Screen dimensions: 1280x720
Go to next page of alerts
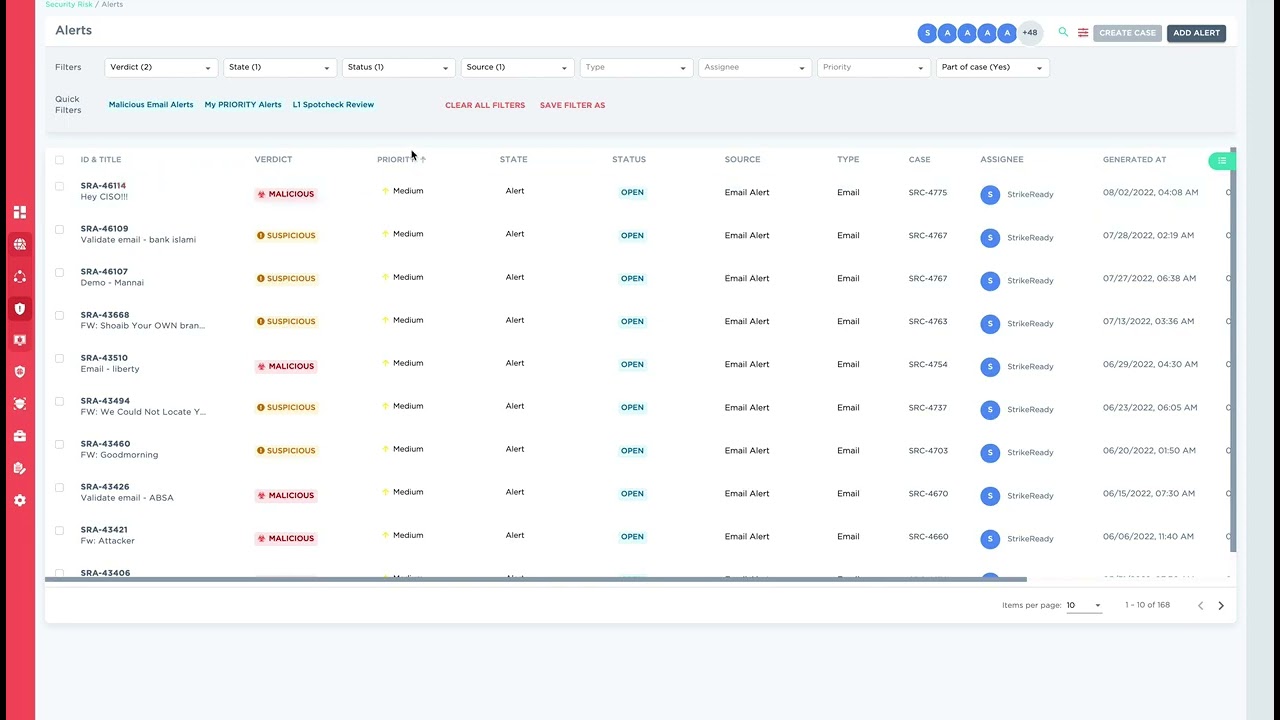[1221, 605]
